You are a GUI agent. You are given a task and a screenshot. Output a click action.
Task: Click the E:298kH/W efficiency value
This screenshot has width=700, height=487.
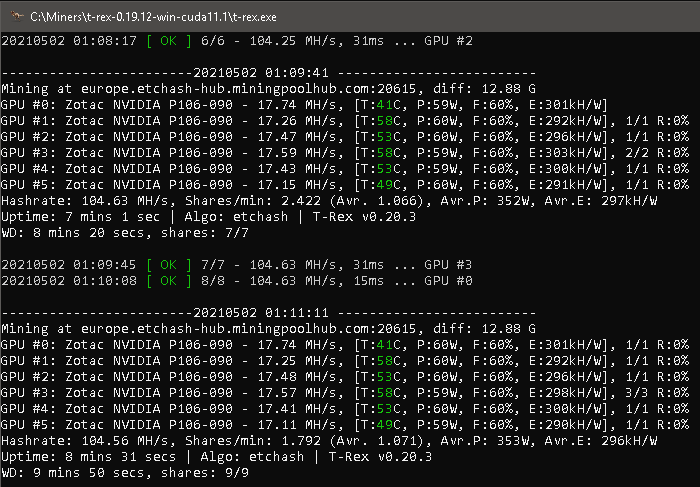click(x=566, y=393)
